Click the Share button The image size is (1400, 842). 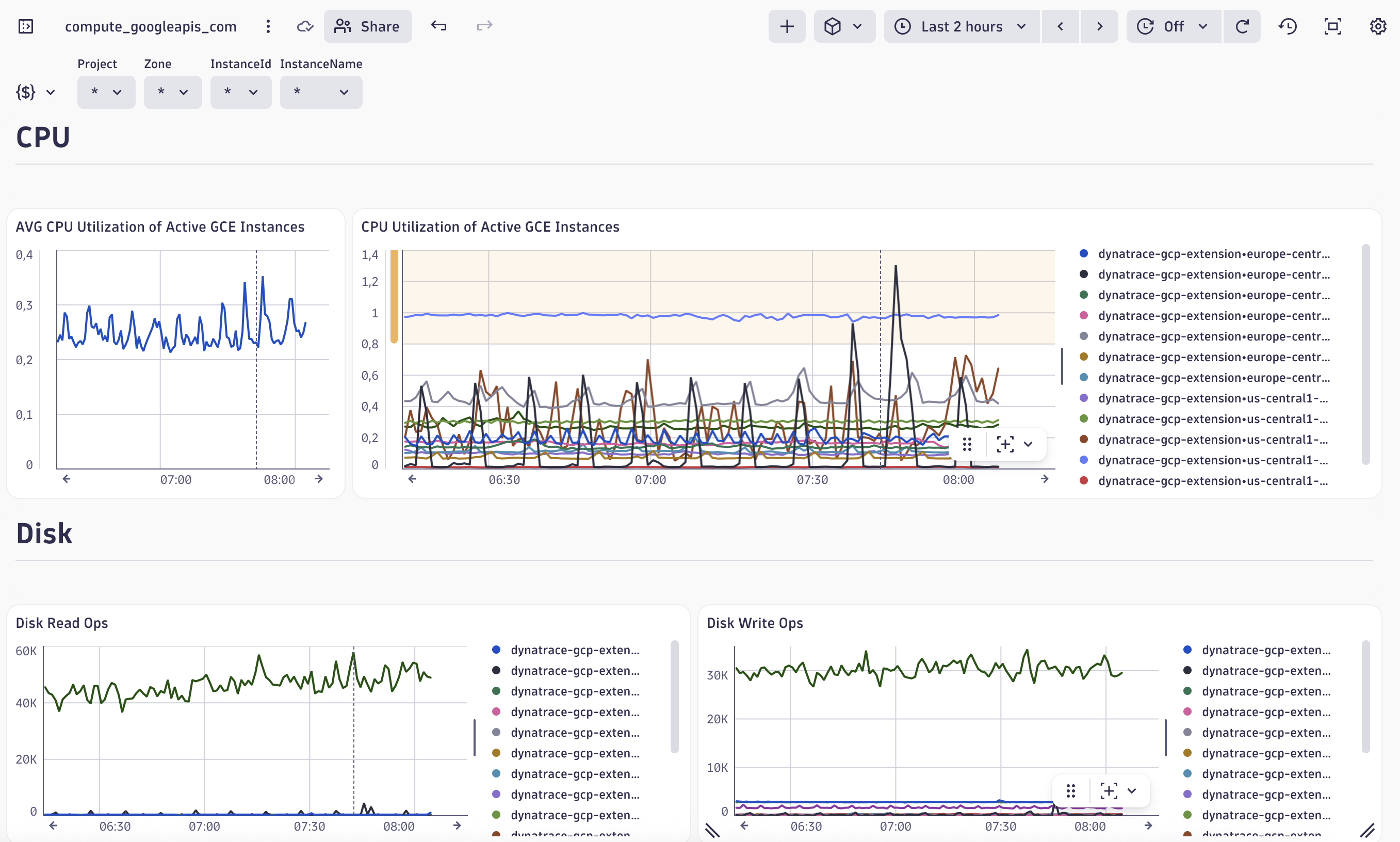pyautogui.click(x=368, y=26)
